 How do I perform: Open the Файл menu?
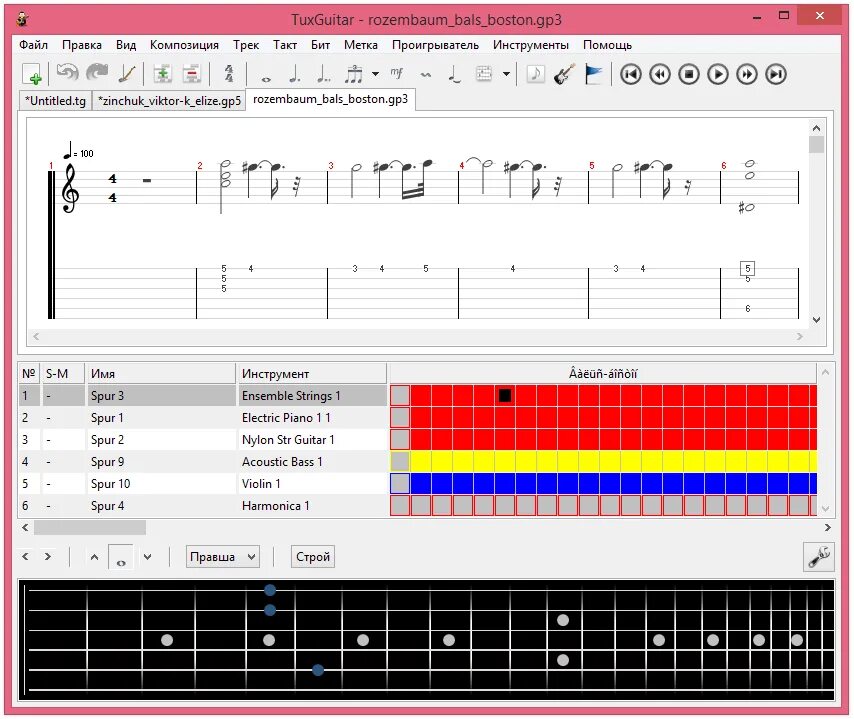(x=33, y=45)
